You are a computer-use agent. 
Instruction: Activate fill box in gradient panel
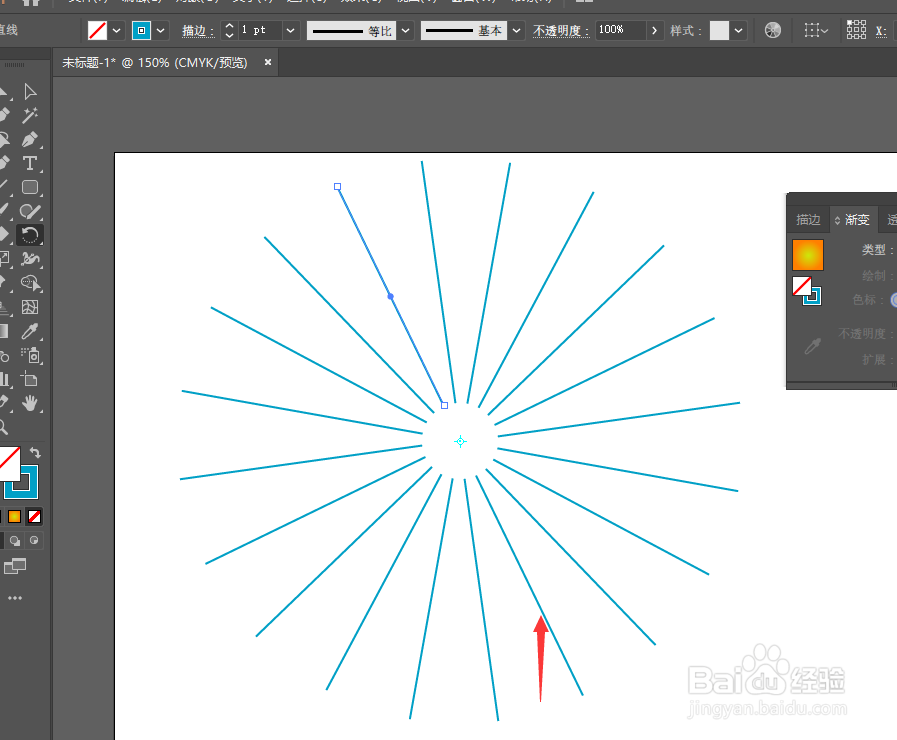801,285
